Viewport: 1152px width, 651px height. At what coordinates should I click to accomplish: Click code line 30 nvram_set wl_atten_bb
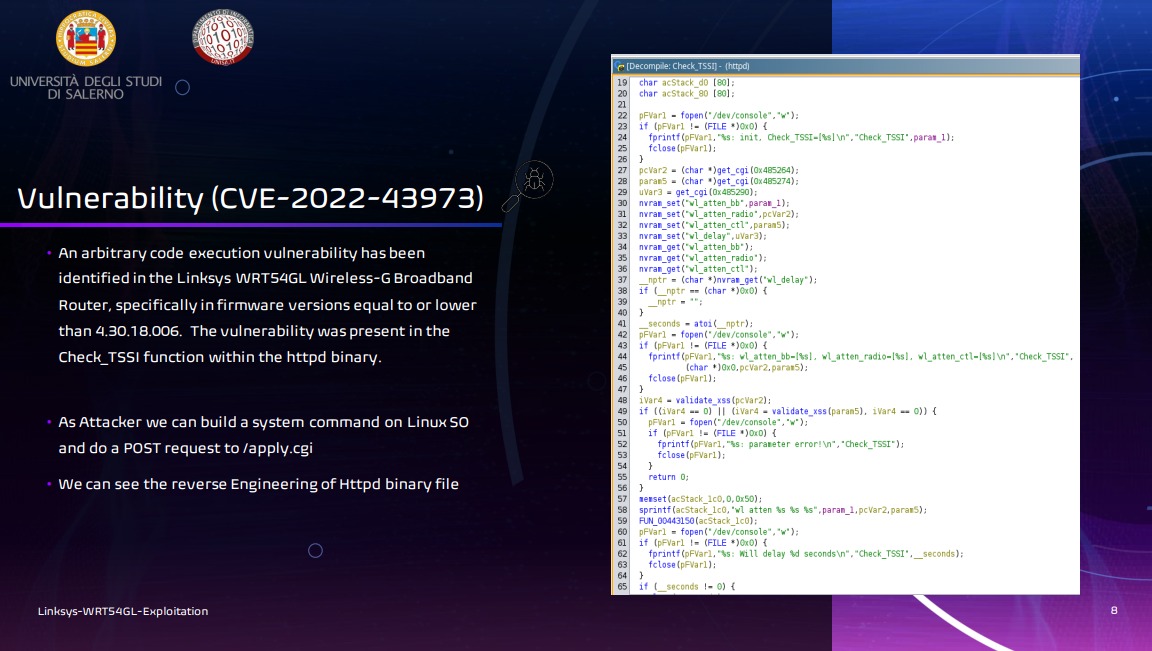coord(713,204)
